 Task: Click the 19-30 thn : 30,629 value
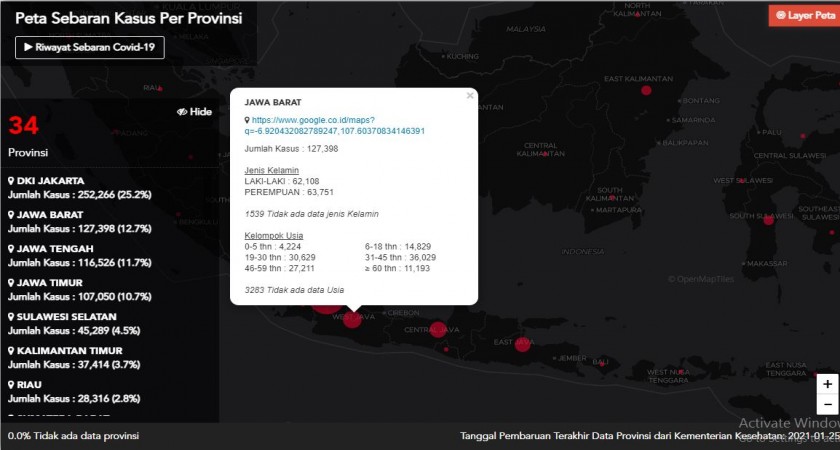click(x=280, y=257)
